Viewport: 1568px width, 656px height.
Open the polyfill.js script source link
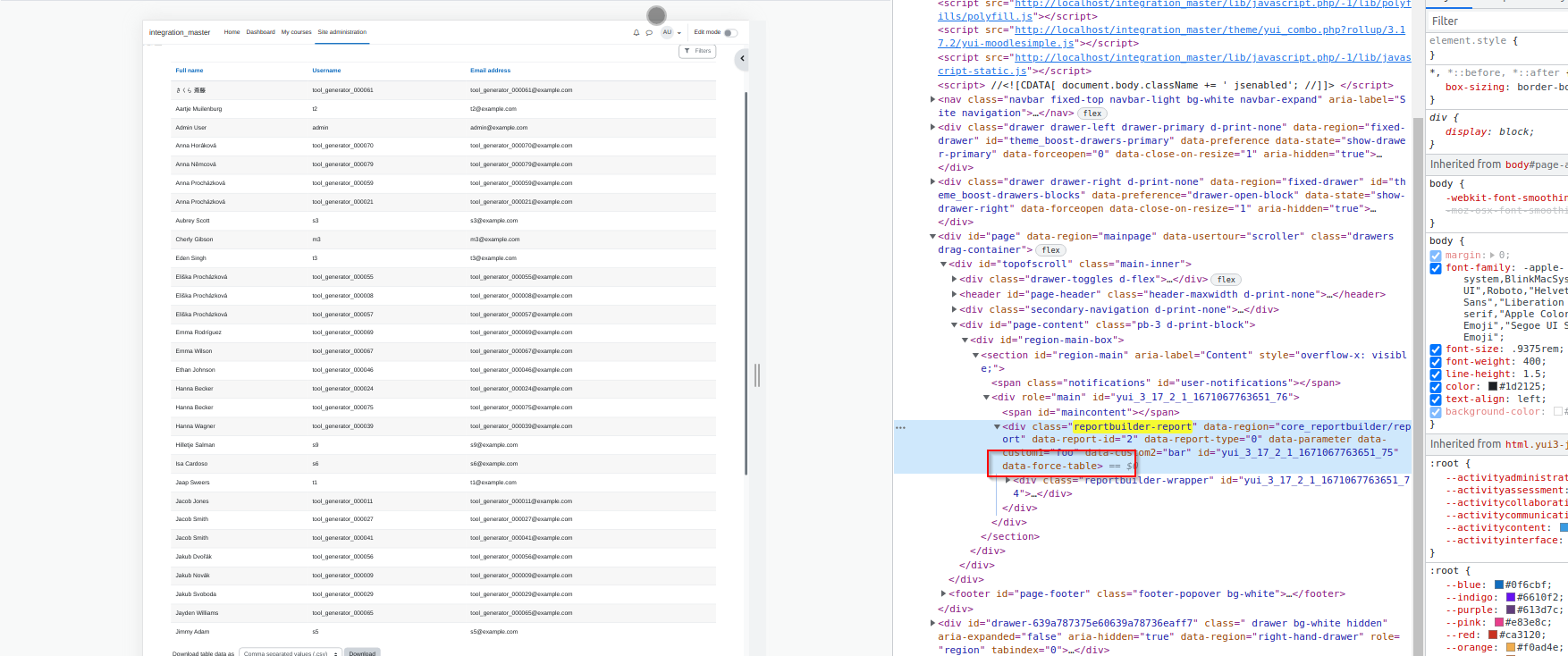point(1175,10)
